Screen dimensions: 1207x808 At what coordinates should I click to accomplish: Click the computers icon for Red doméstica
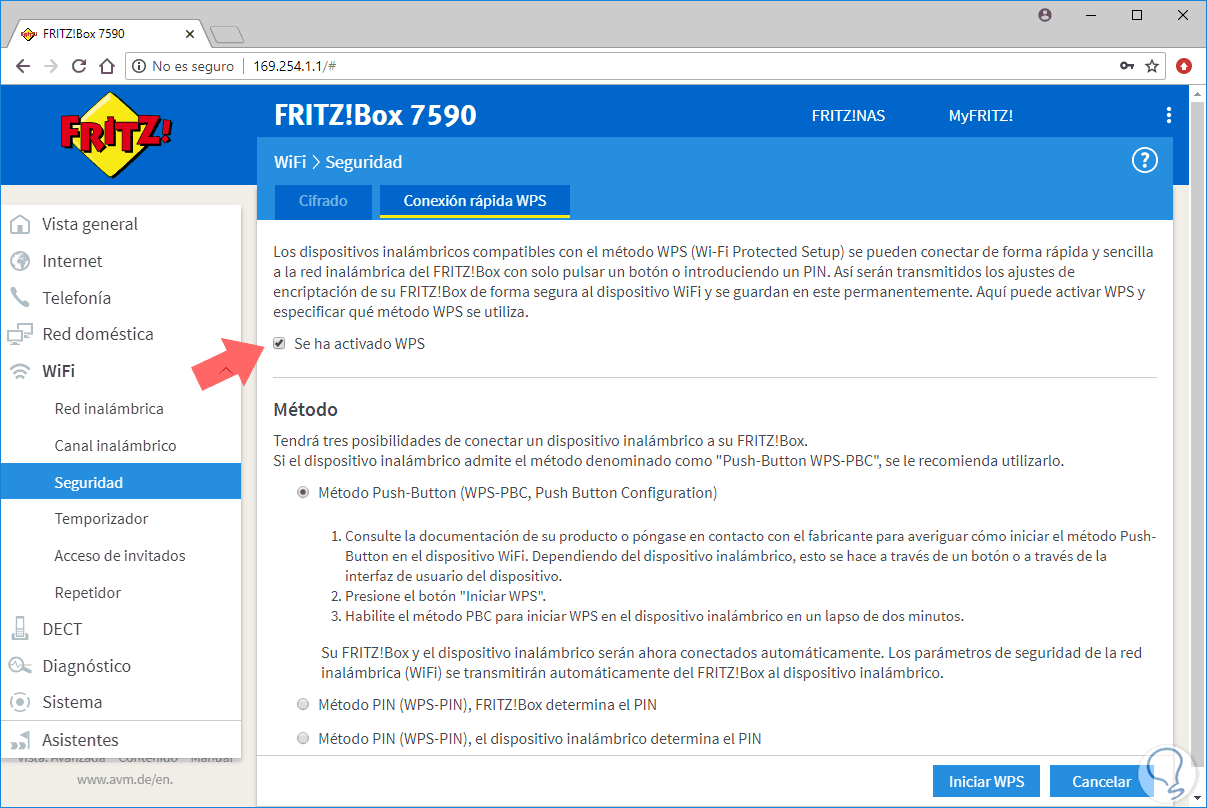20,334
